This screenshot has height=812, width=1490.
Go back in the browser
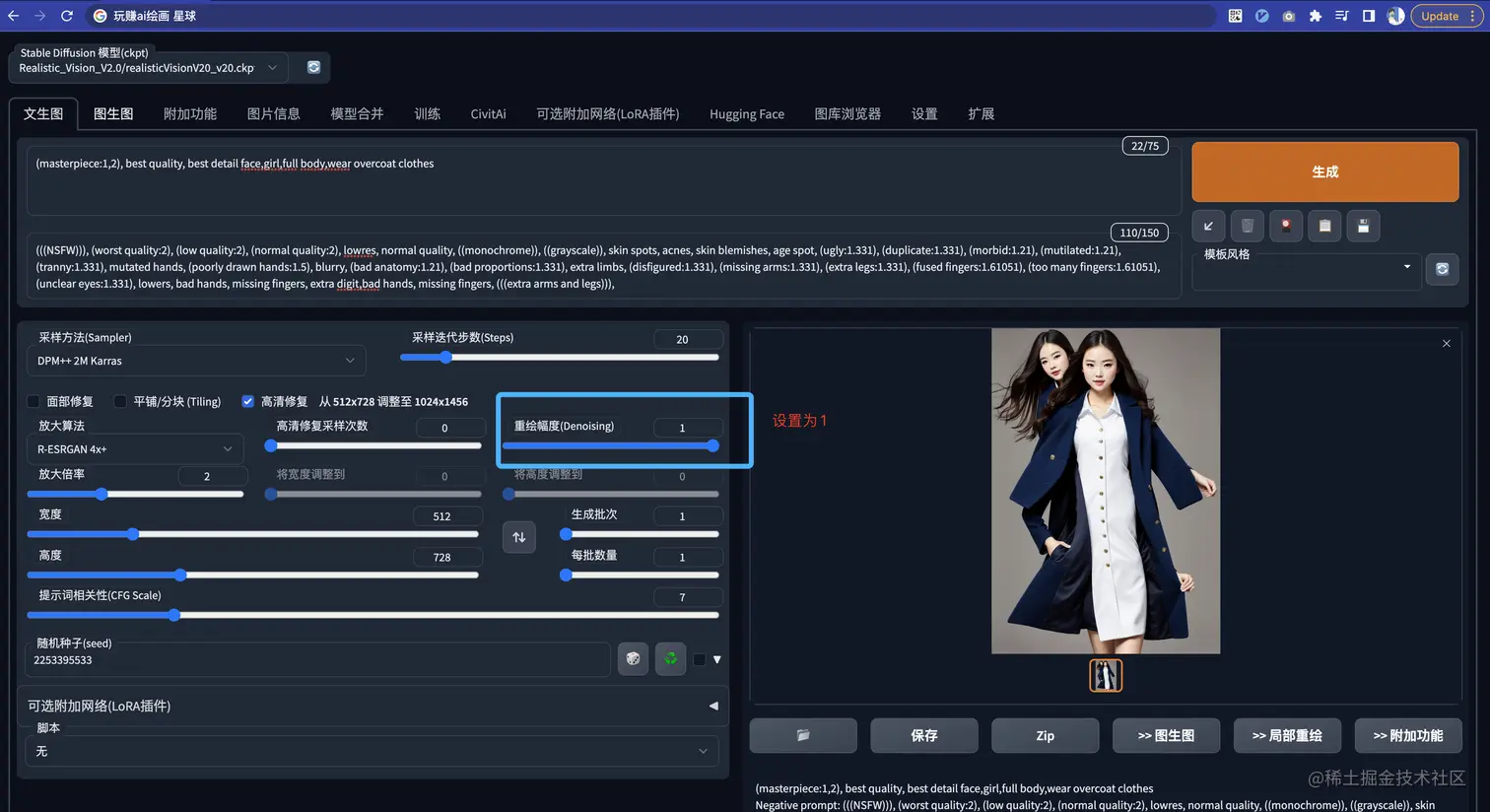[14, 16]
